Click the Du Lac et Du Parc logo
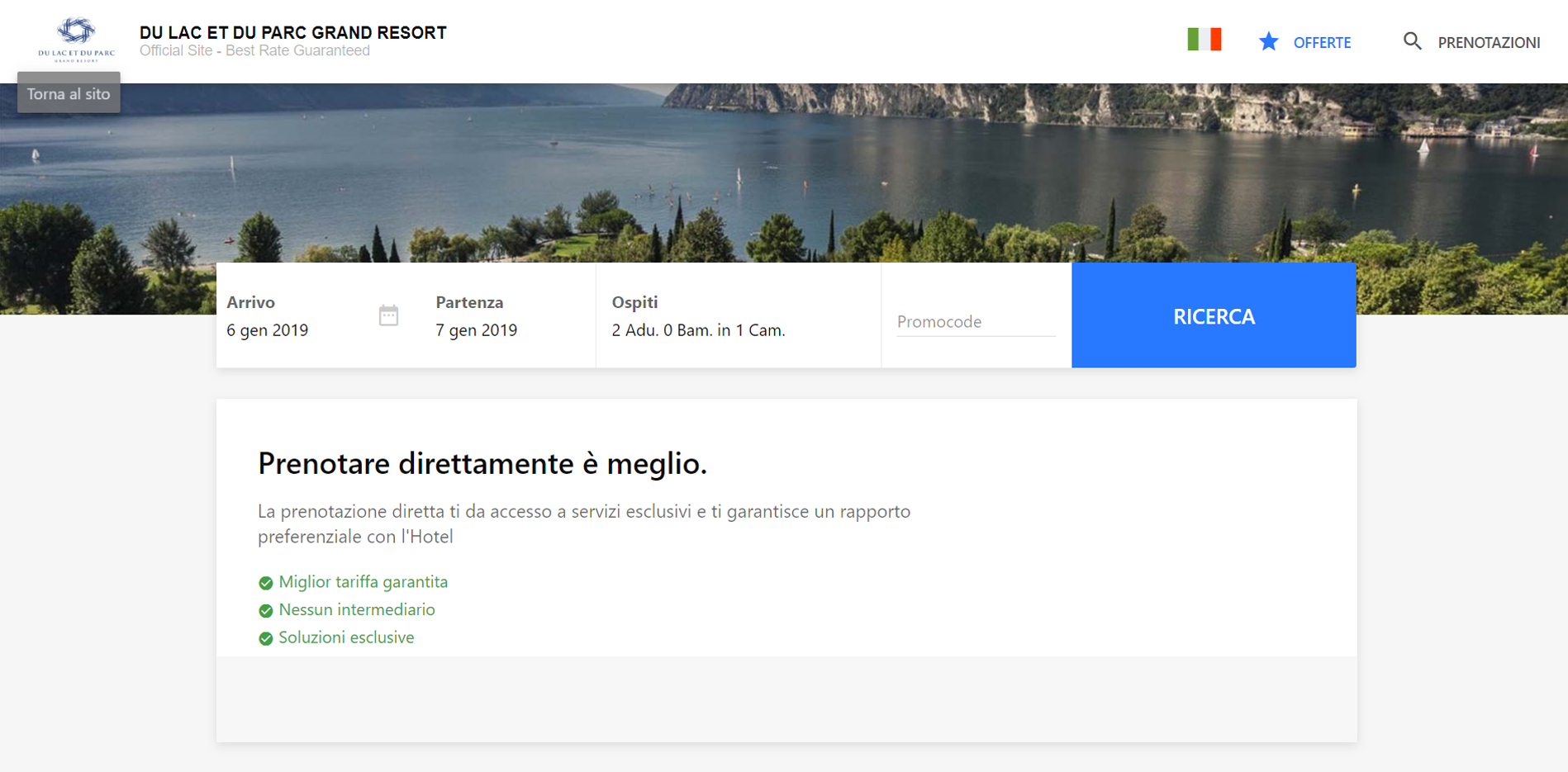The image size is (1568, 772). (76, 39)
